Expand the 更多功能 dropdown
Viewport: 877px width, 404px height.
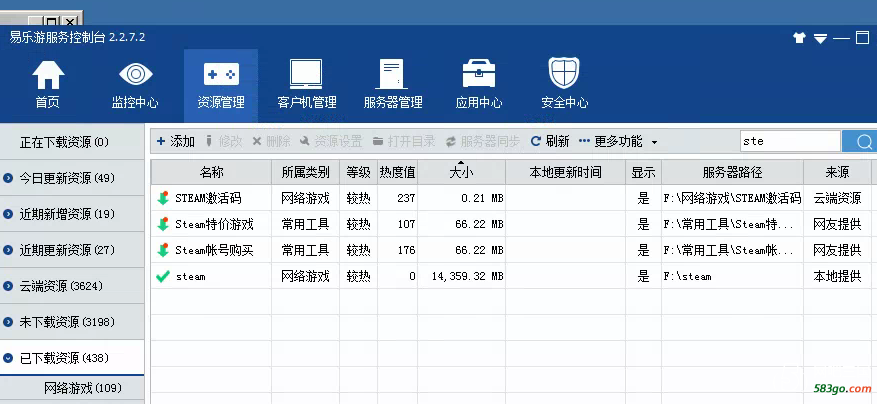[618, 141]
